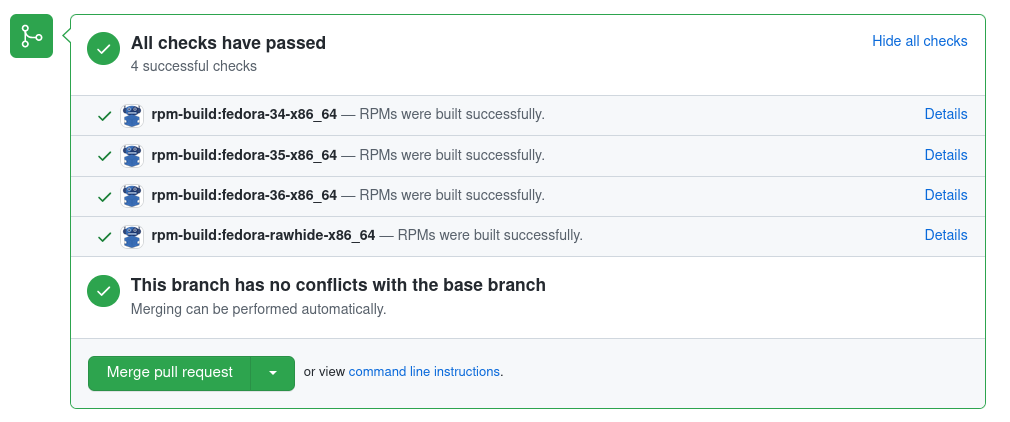The width and height of the screenshot is (1010, 422).
Task: View Details for fedora-35-x86_64 build
Action: 945,155
